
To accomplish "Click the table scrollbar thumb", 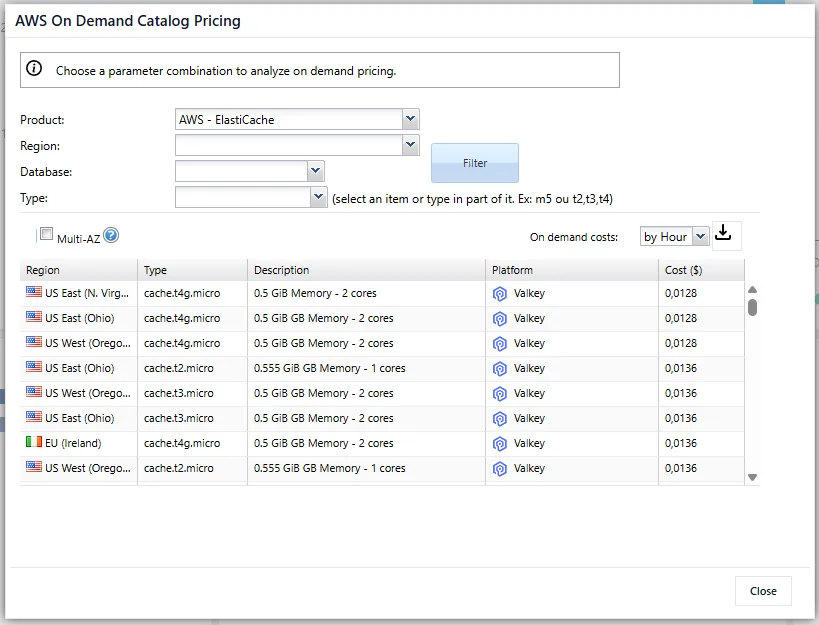I will 752,308.
